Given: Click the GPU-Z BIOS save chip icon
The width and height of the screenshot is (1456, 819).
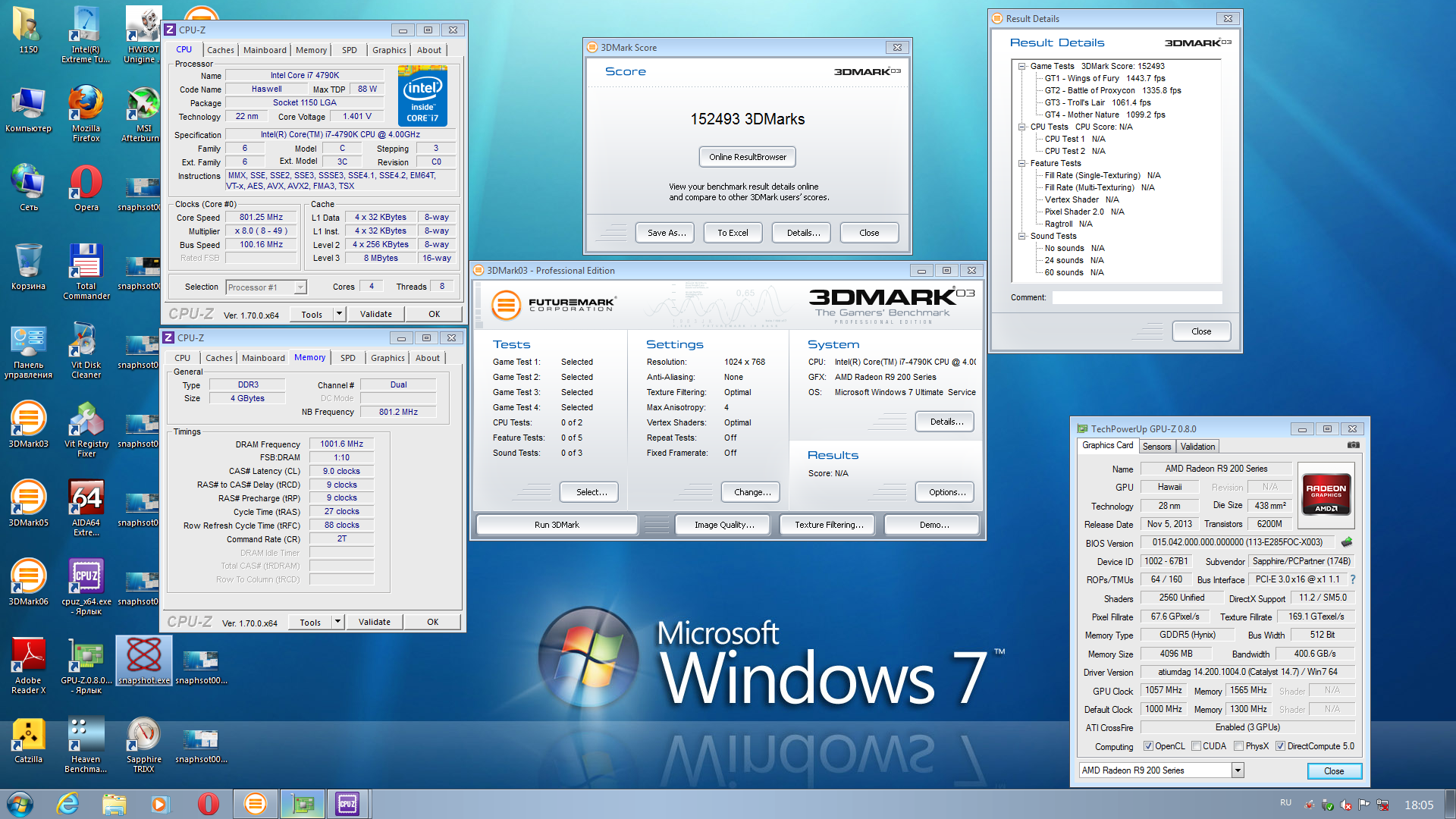Looking at the screenshot, I should click(x=1347, y=542).
